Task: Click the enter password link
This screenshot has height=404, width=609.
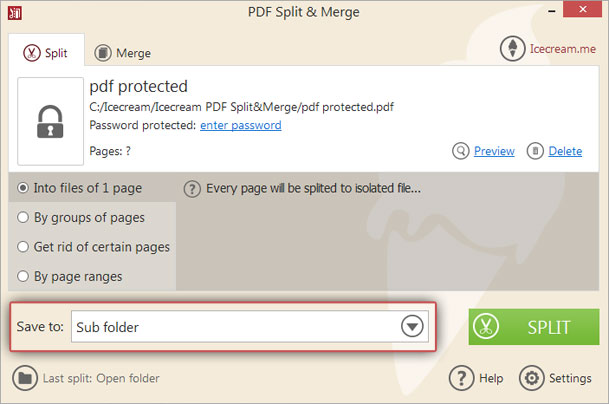Action: (x=241, y=125)
